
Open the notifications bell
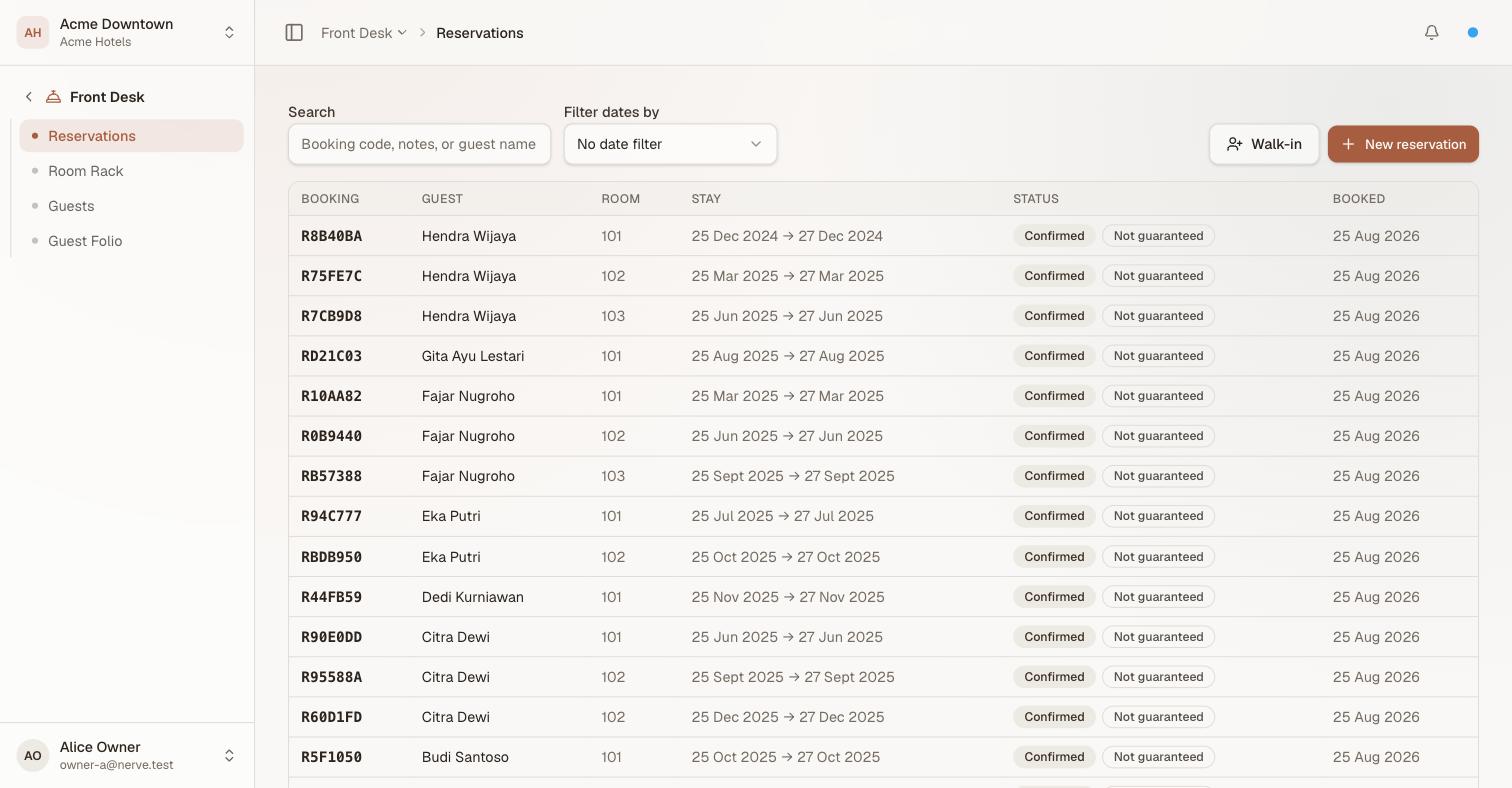coord(1432,33)
